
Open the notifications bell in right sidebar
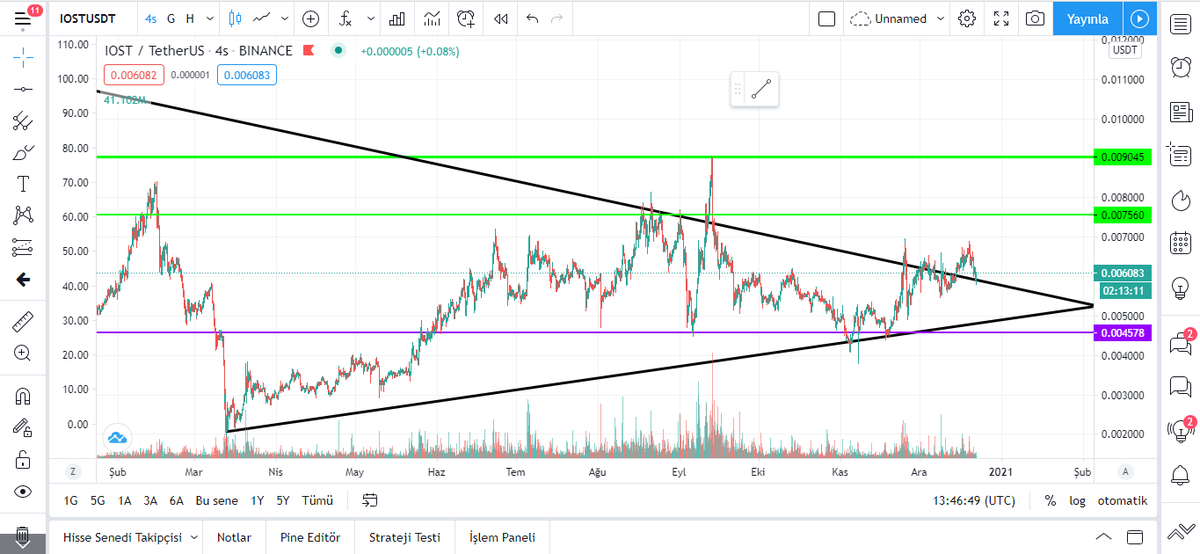[x=1180, y=473]
